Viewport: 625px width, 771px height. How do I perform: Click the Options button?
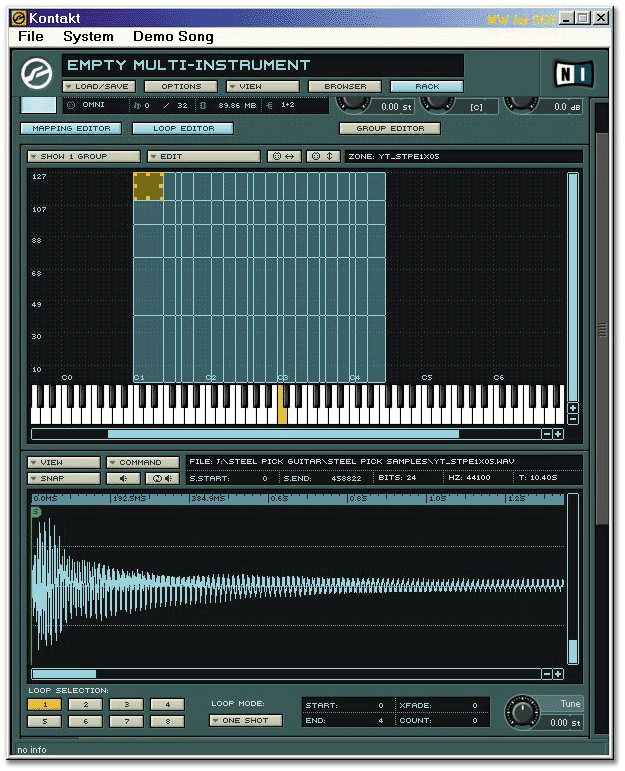(181, 86)
